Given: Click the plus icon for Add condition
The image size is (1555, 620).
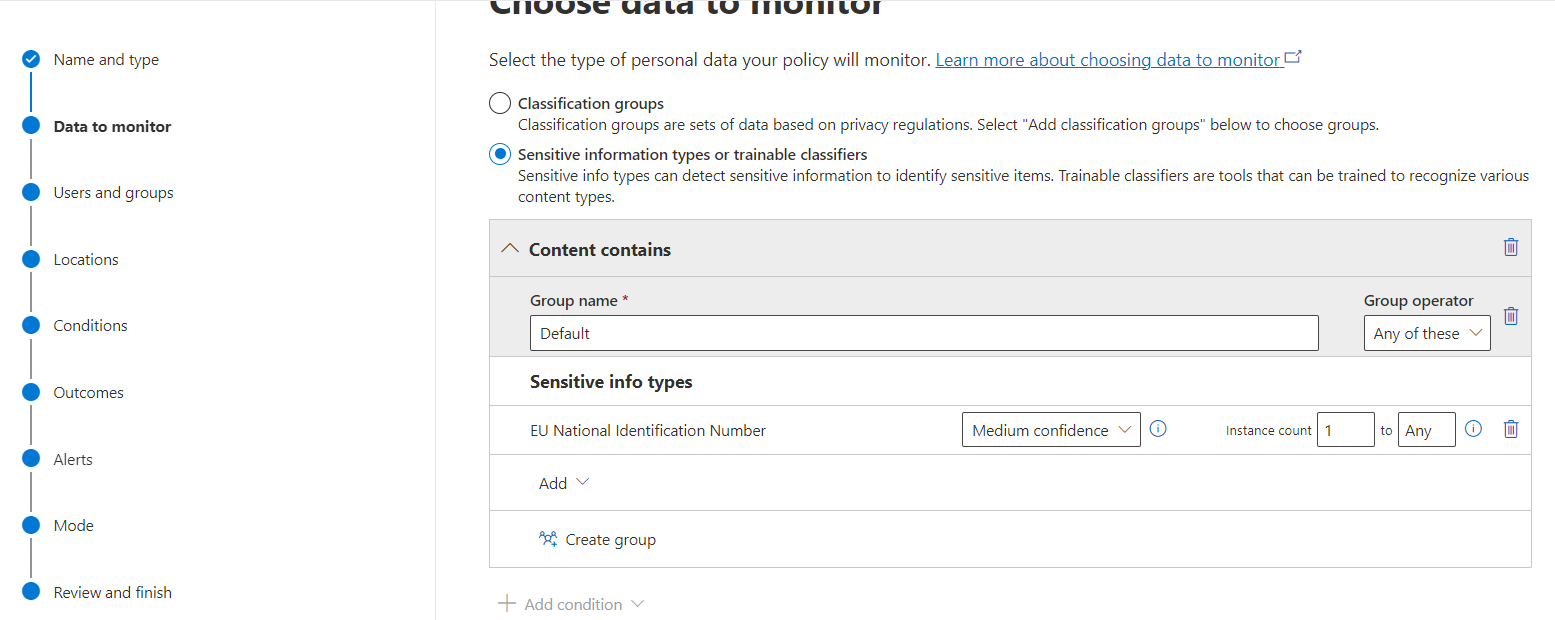Looking at the screenshot, I should [507, 604].
